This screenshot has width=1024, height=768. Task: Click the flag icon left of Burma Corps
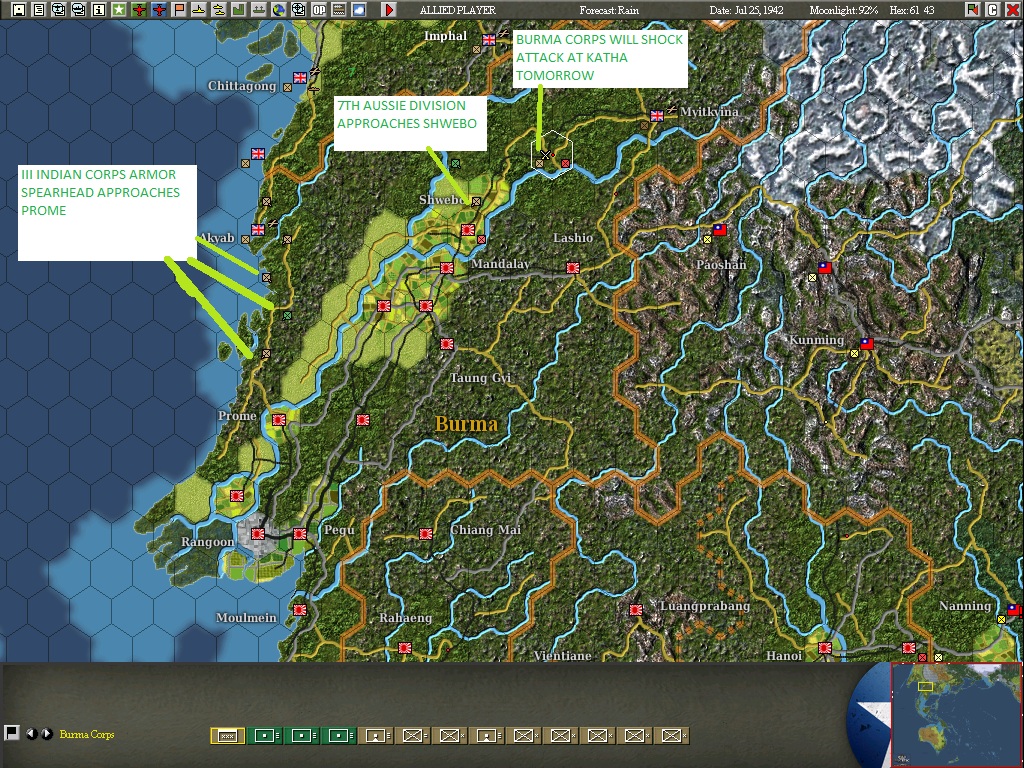[11, 733]
